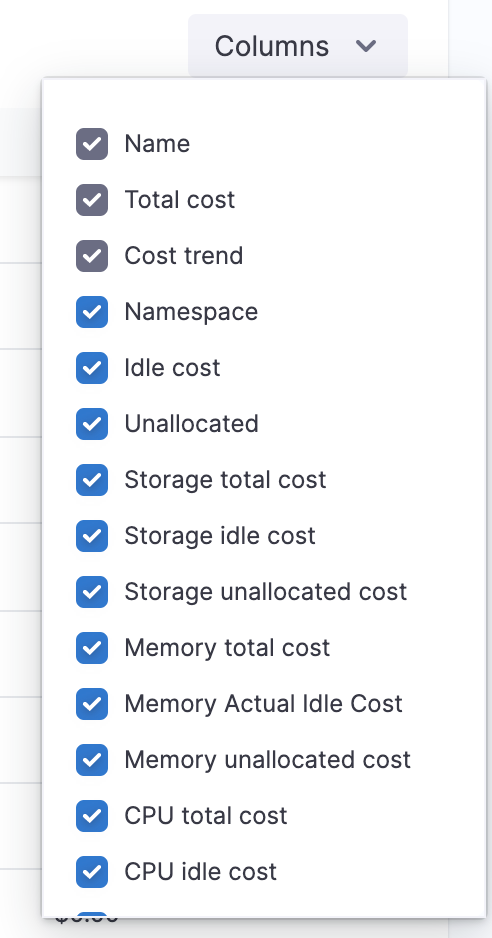Click the locked Cost trend checkbox
This screenshot has height=938, width=492.
(92, 256)
